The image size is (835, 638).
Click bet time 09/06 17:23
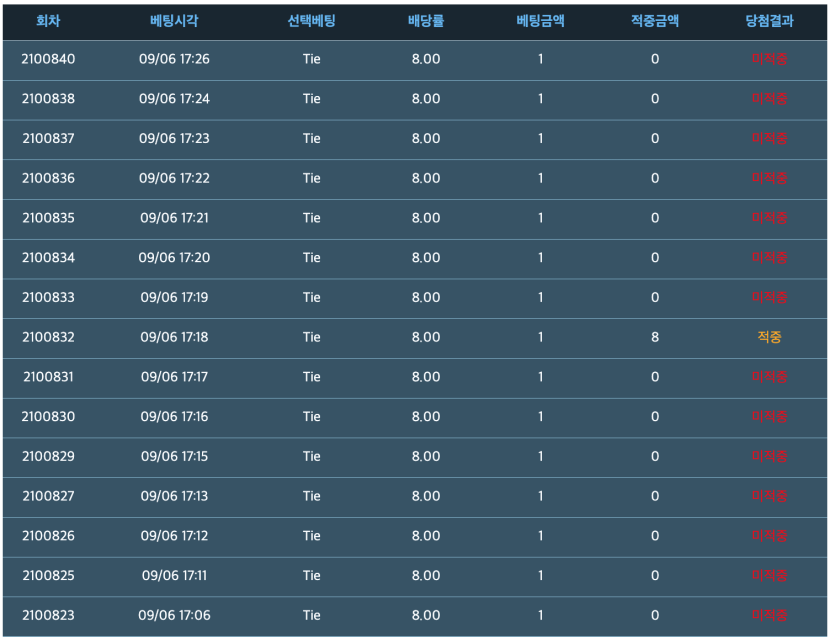pos(174,138)
